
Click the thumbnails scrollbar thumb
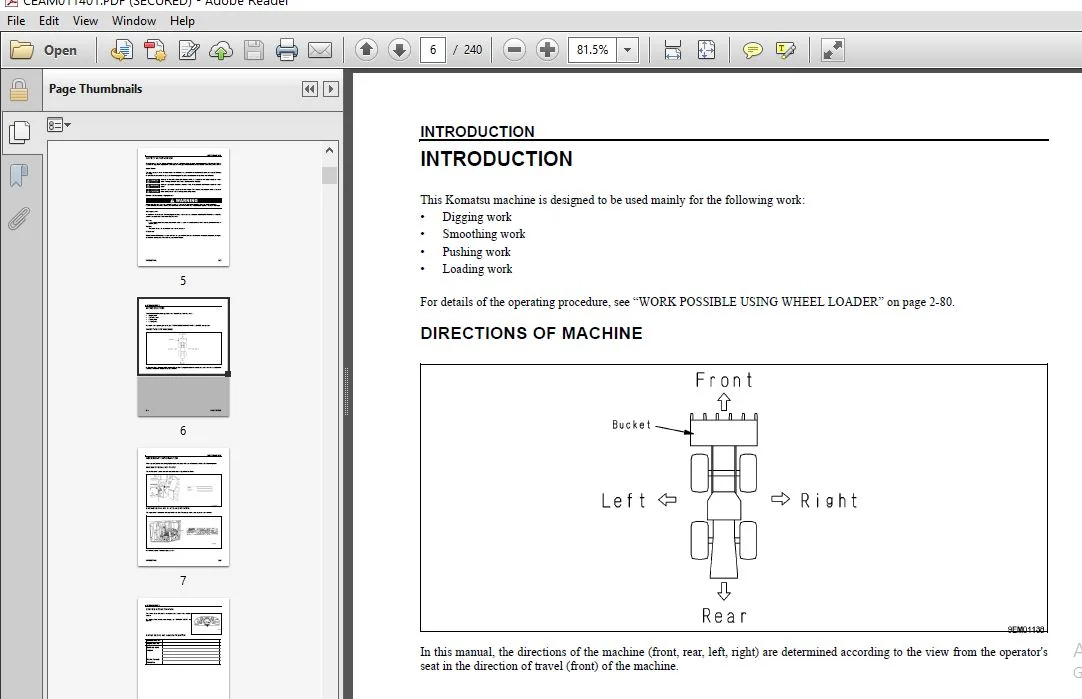click(329, 175)
